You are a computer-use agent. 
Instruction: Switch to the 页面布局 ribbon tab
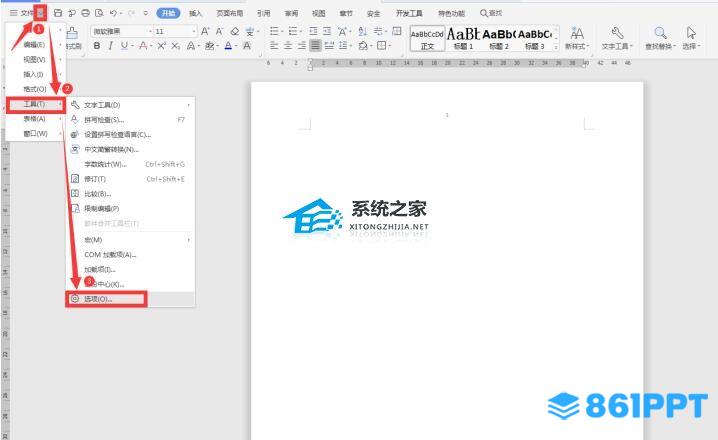tap(230, 13)
